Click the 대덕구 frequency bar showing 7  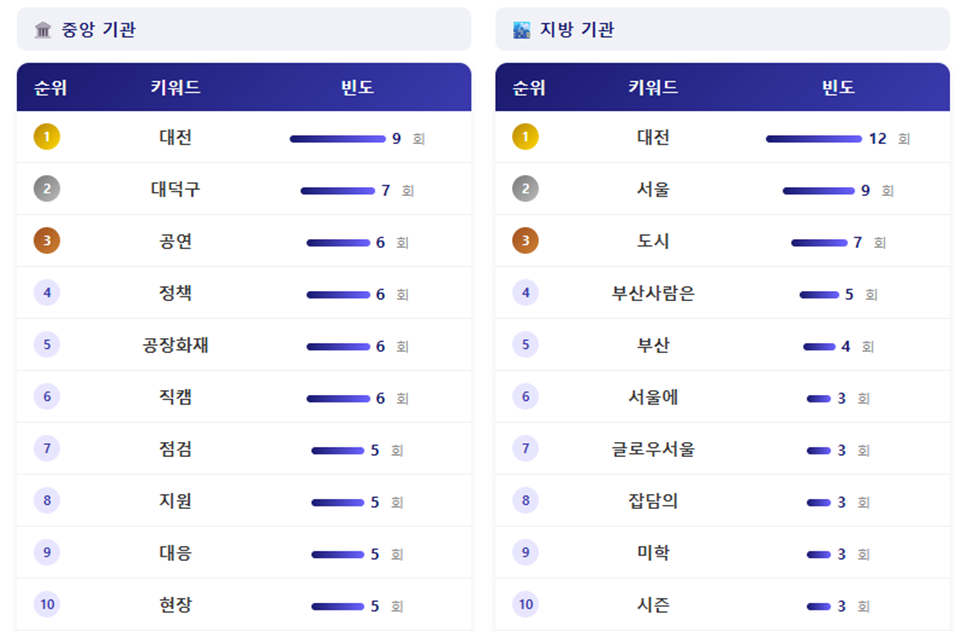pos(337,190)
